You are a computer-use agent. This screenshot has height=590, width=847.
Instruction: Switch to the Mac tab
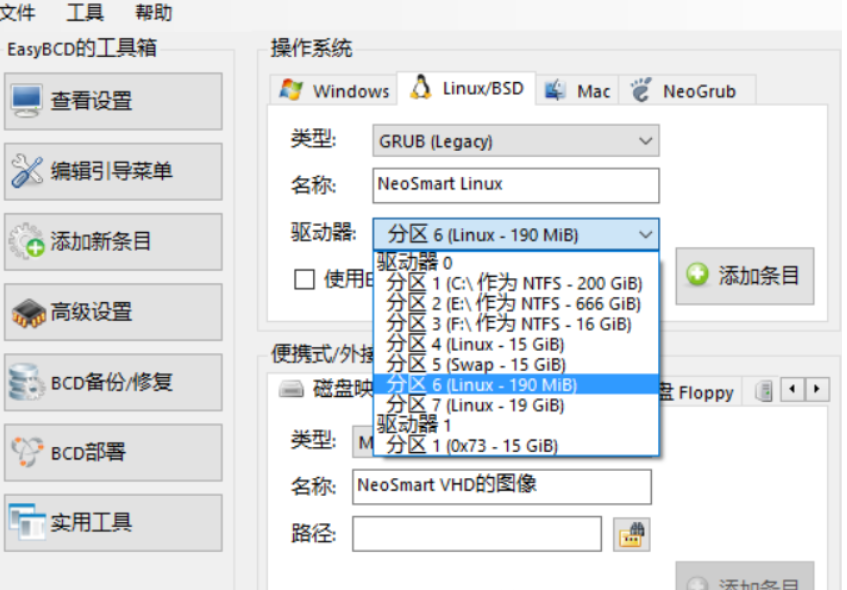coord(577,90)
